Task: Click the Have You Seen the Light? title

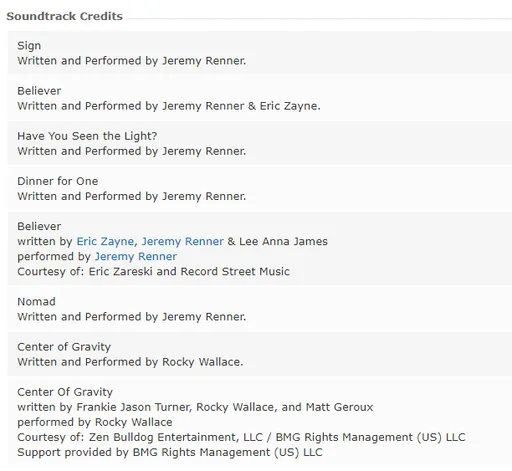Action: 87,136
